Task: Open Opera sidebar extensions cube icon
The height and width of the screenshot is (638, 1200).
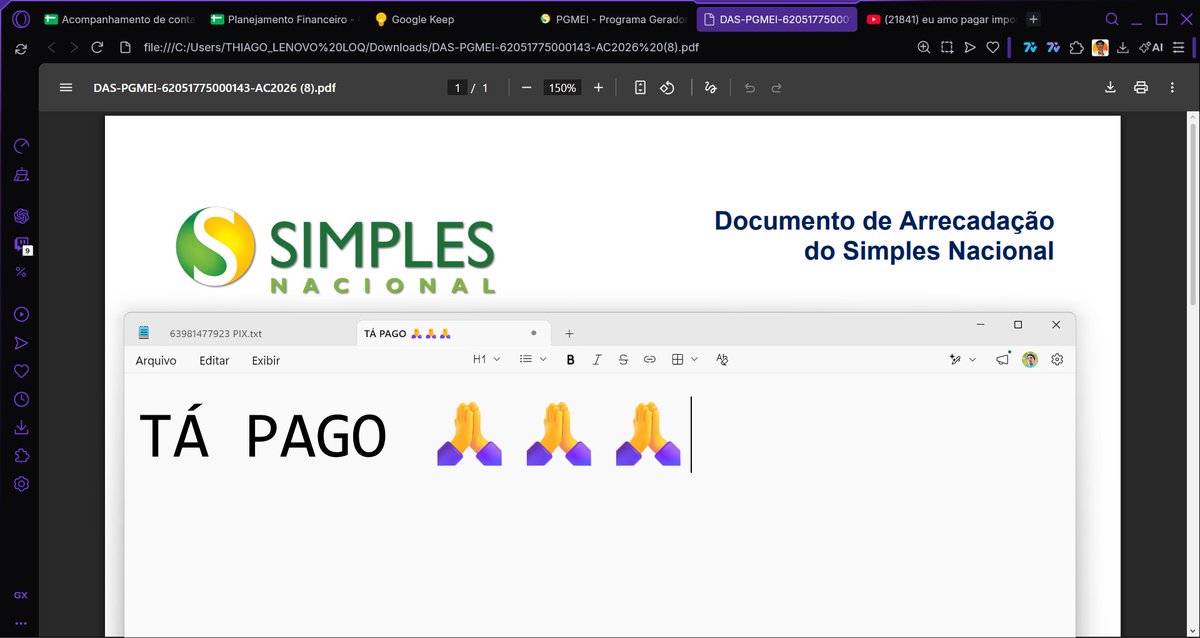Action: point(21,456)
